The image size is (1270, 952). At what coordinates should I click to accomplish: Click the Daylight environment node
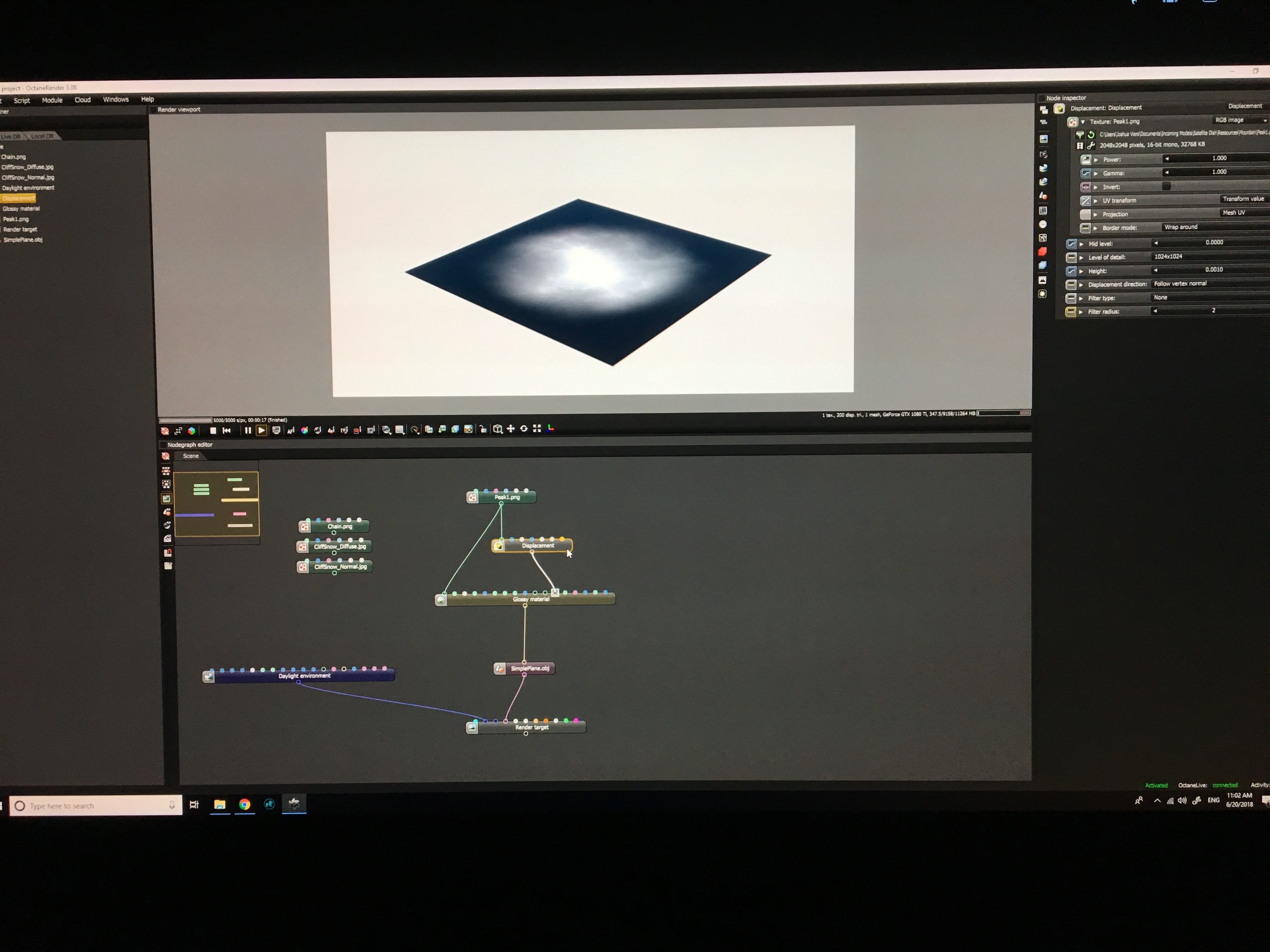[x=304, y=676]
